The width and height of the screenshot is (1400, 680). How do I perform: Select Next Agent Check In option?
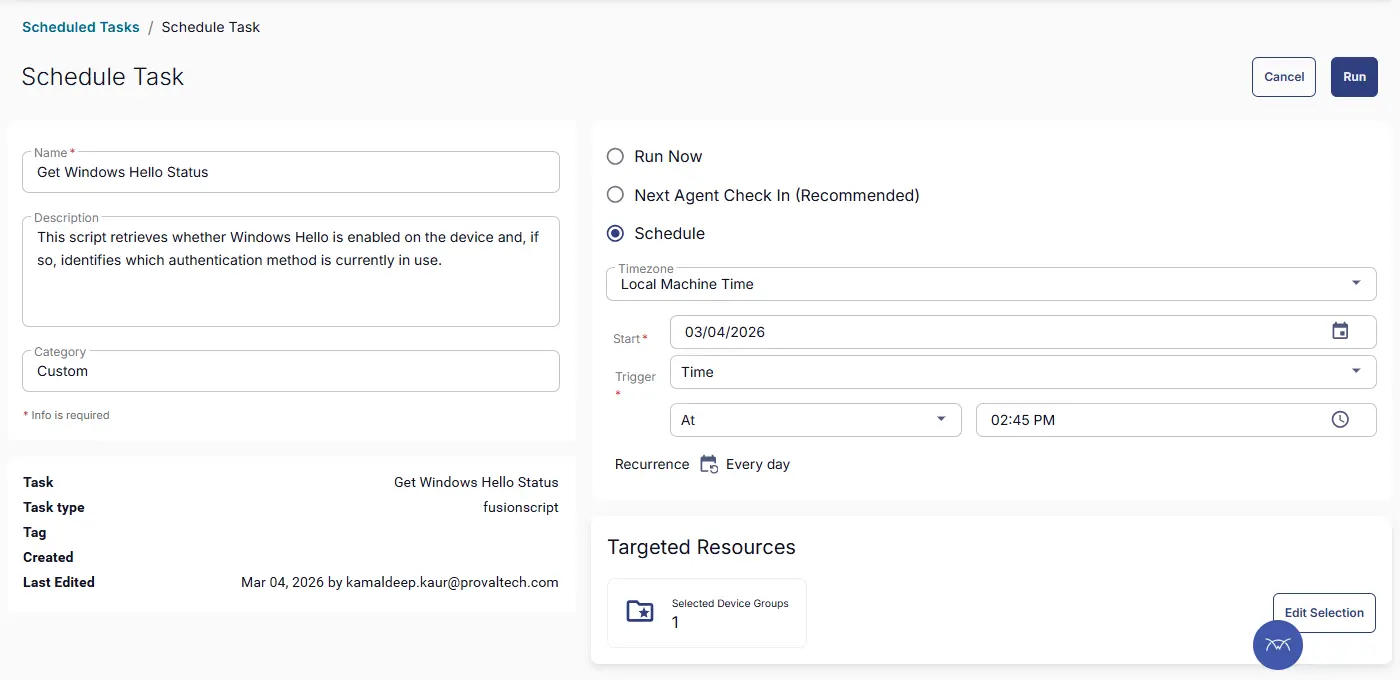pos(616,196)
